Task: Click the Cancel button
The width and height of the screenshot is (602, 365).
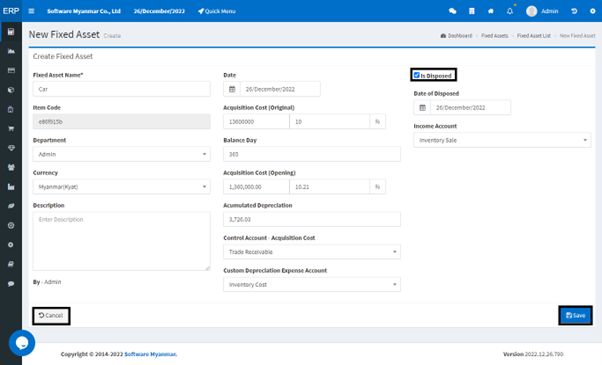Action: (x=51, y=315)
